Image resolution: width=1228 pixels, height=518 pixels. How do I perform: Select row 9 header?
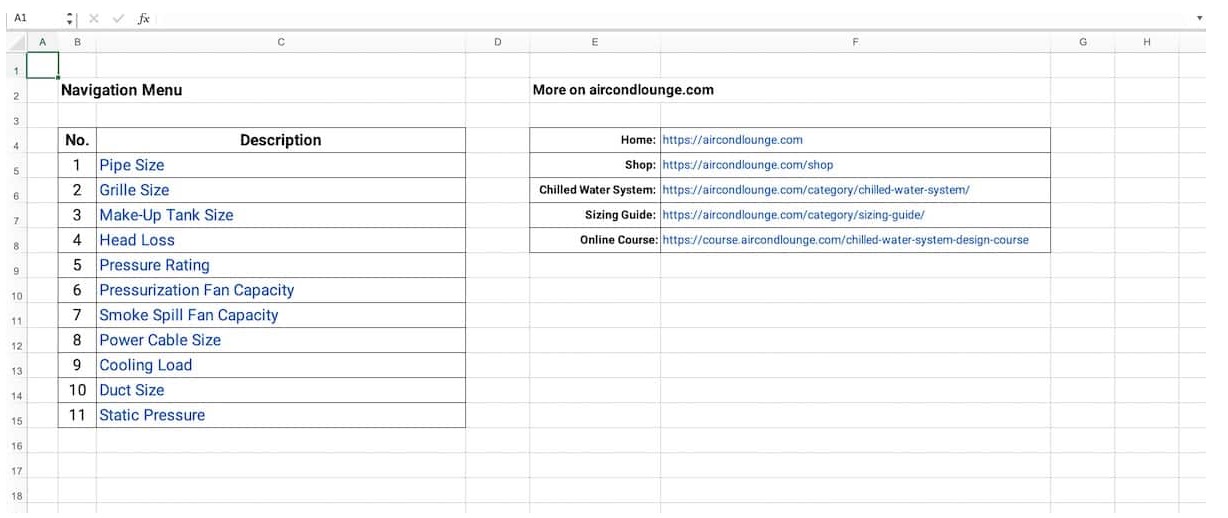(x=16, y=271)
